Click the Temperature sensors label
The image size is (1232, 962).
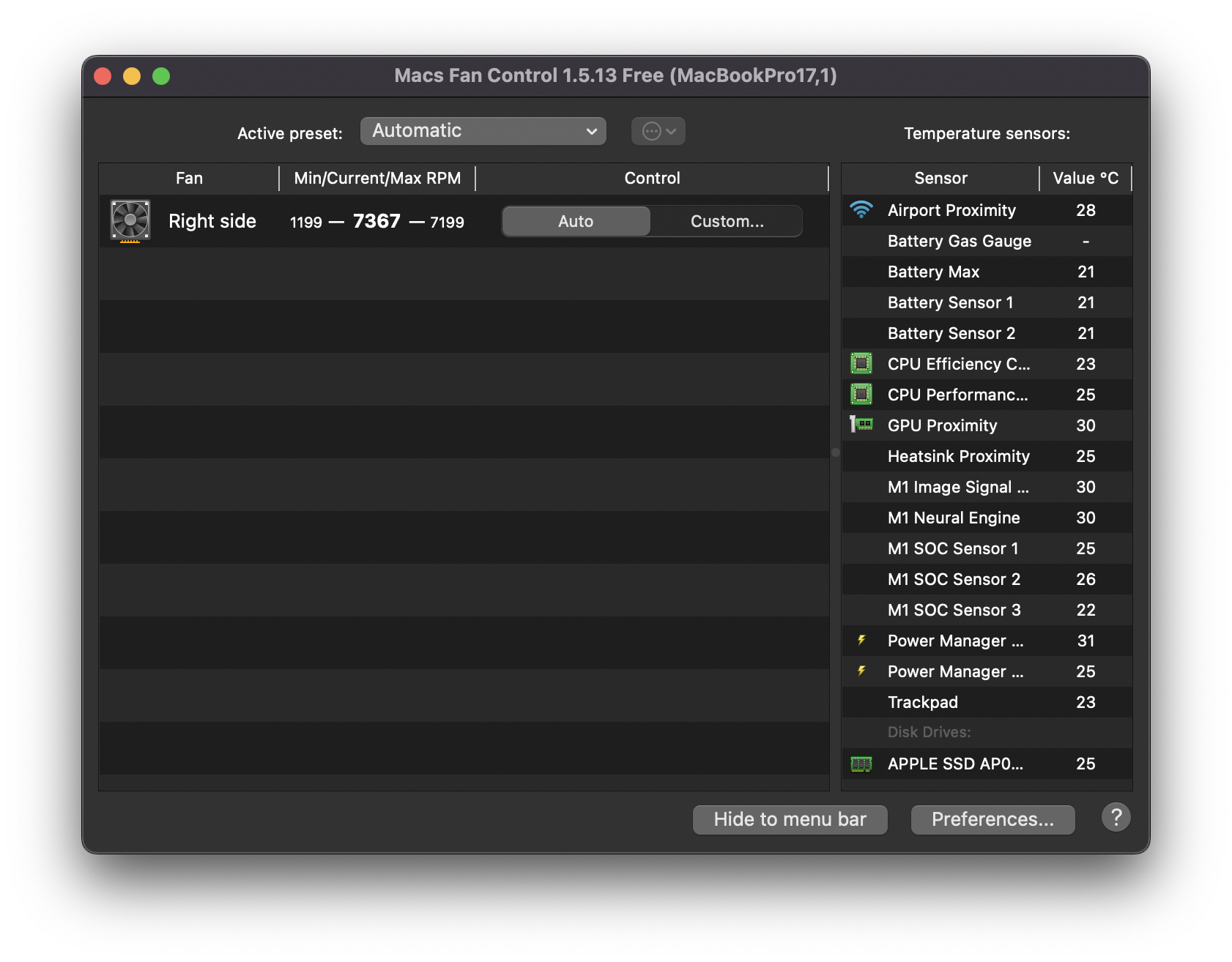tap(987, 133)
